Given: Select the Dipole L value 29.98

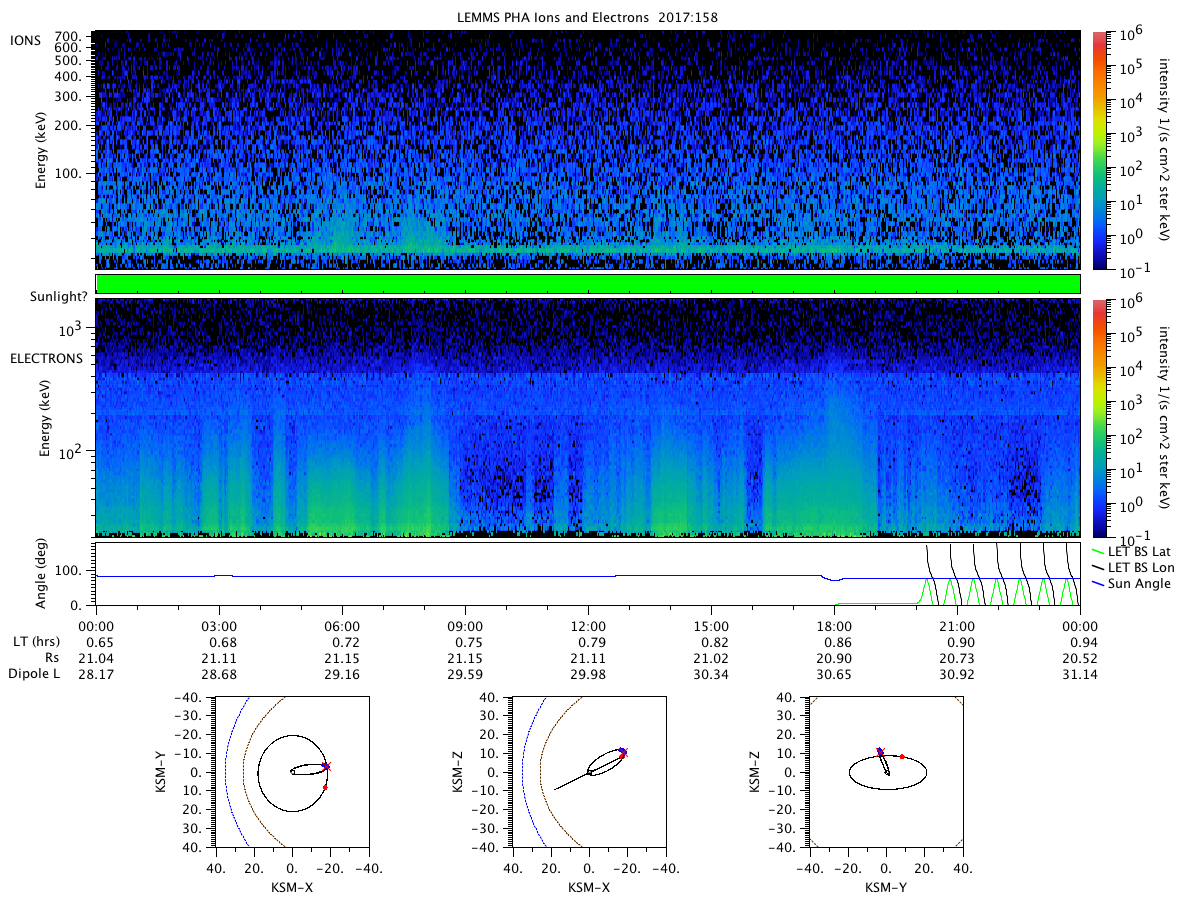Looking at the screenshot, I should point(588,675).
